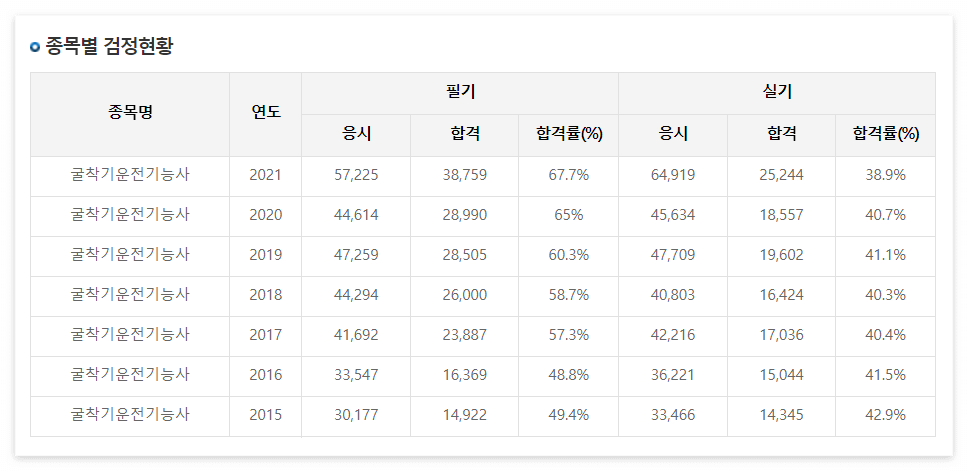Screen dimensions: 968x471
Task: Select written pass count 26,000
Action: (464, 295)
